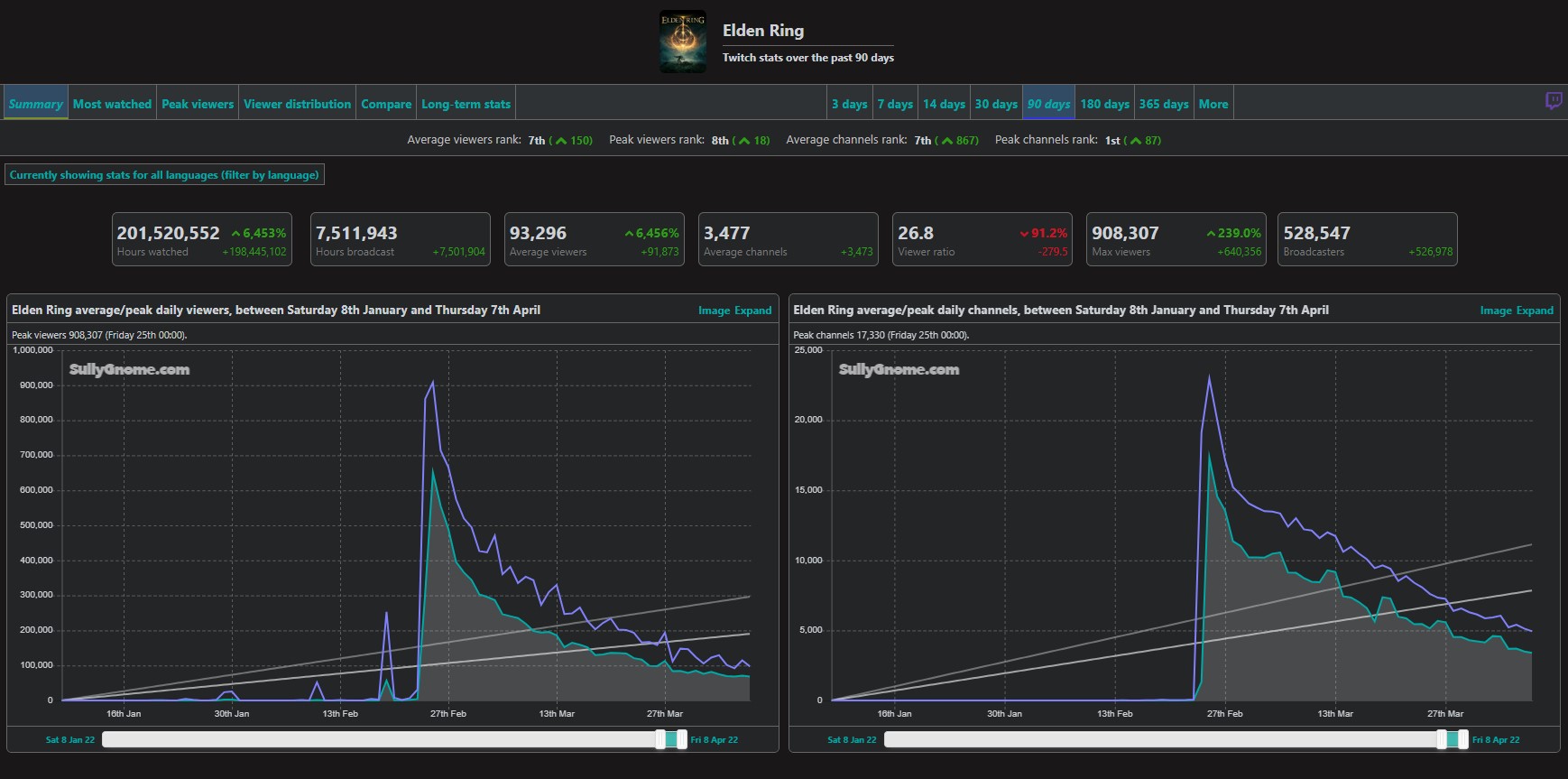This screenshot has width=1568, height=779.
Task: Expand the daily channels chart
Action: (x=1536, y=311)
